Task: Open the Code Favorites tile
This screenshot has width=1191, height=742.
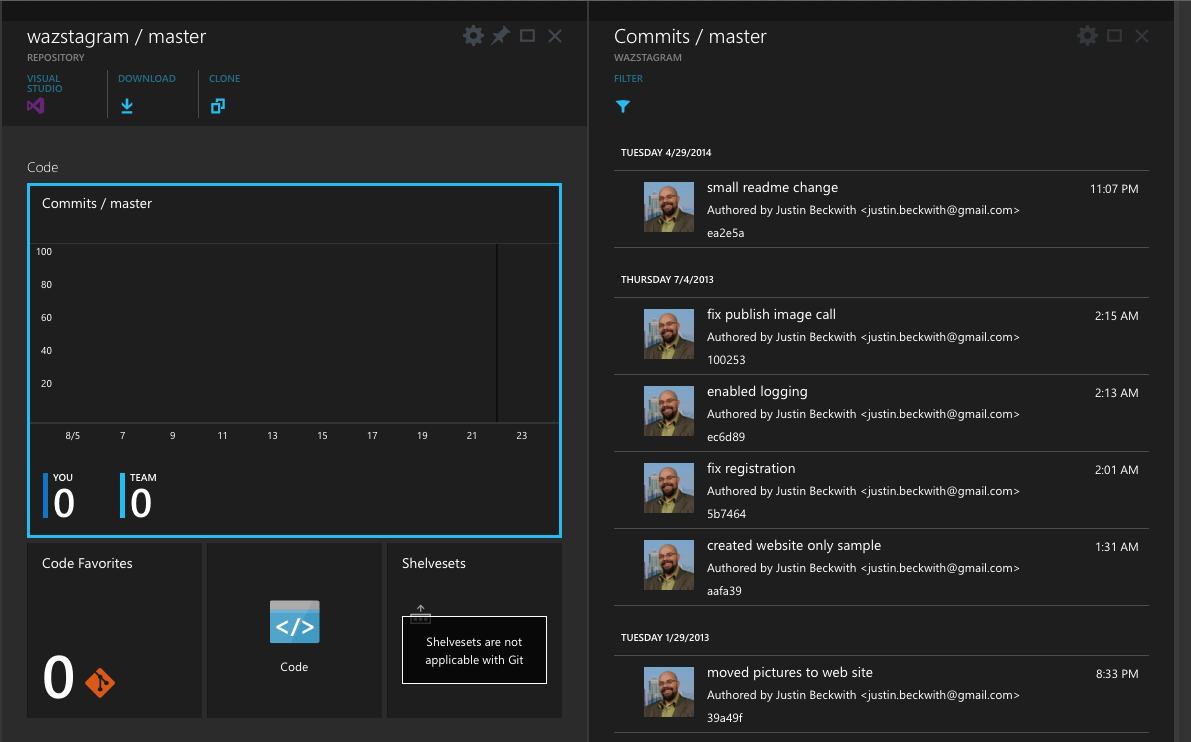Action: [115, 630]
